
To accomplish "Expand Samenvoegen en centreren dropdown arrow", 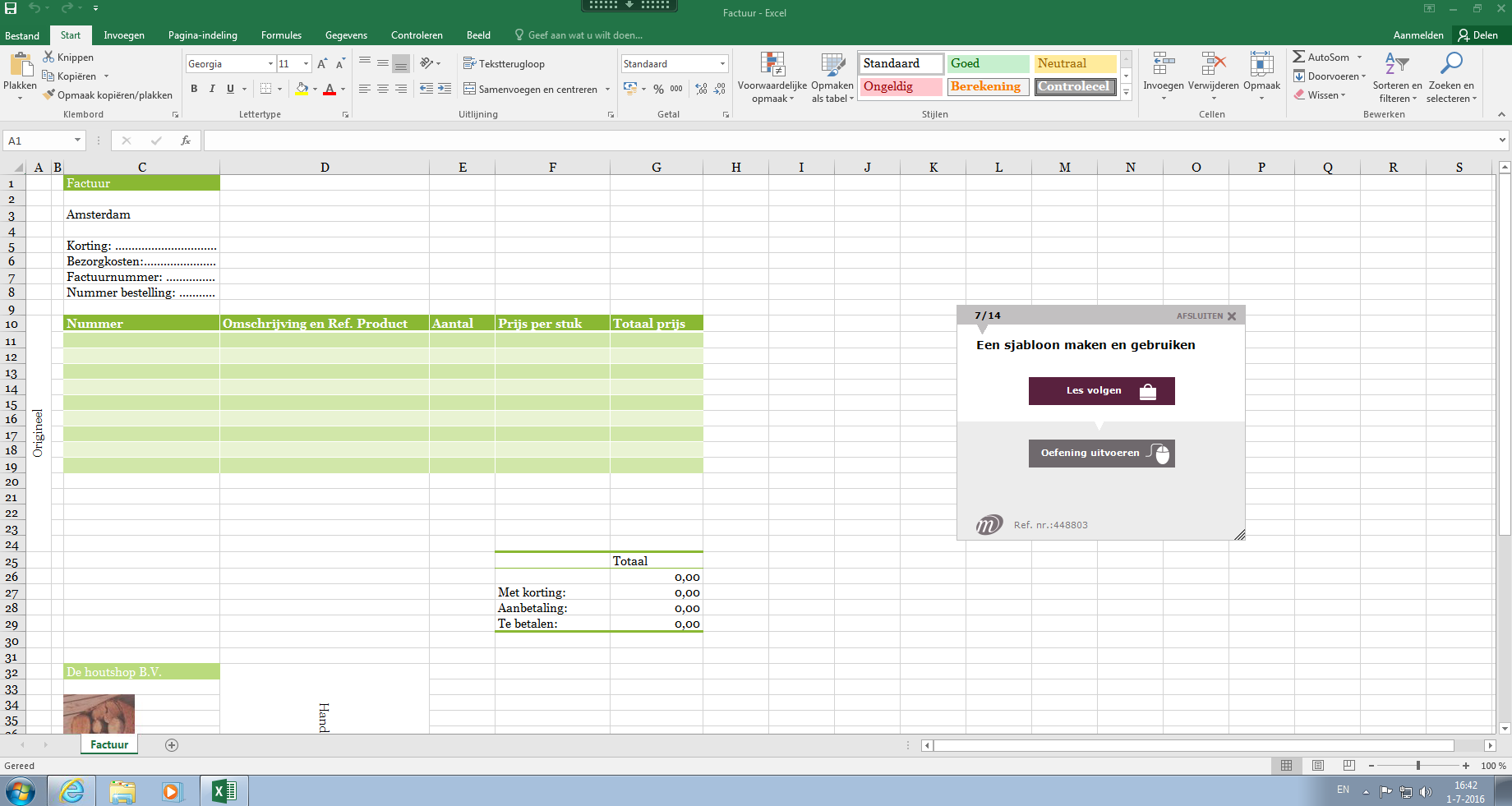I will pyautogui.click(x=607, y=89).
